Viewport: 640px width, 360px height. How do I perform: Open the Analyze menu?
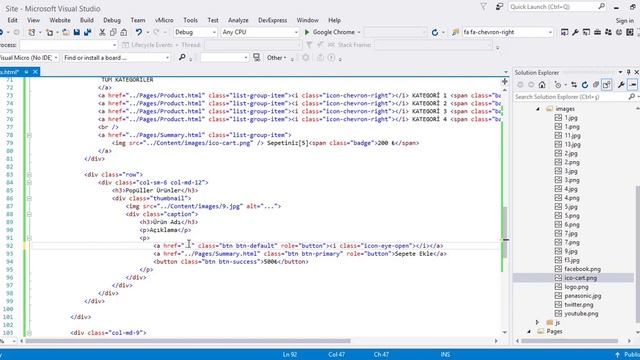tap(238, 20)
